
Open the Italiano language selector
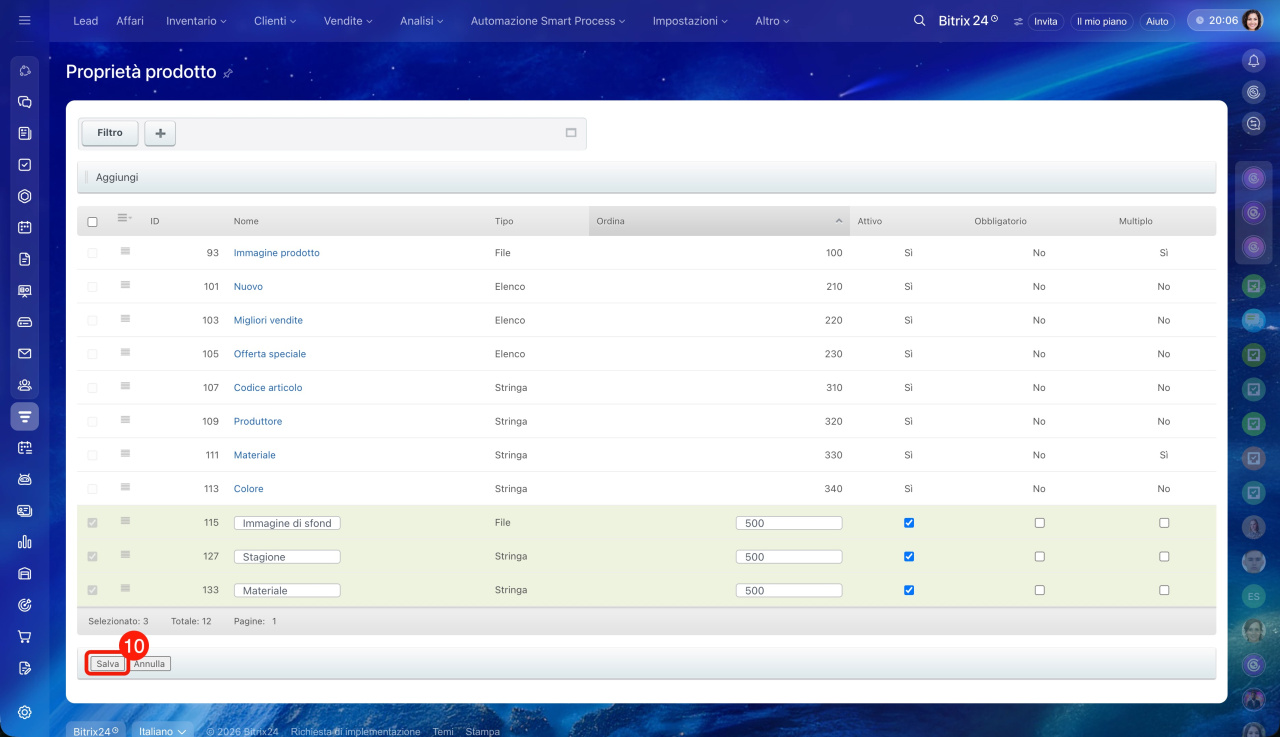(x=162, y=731)
